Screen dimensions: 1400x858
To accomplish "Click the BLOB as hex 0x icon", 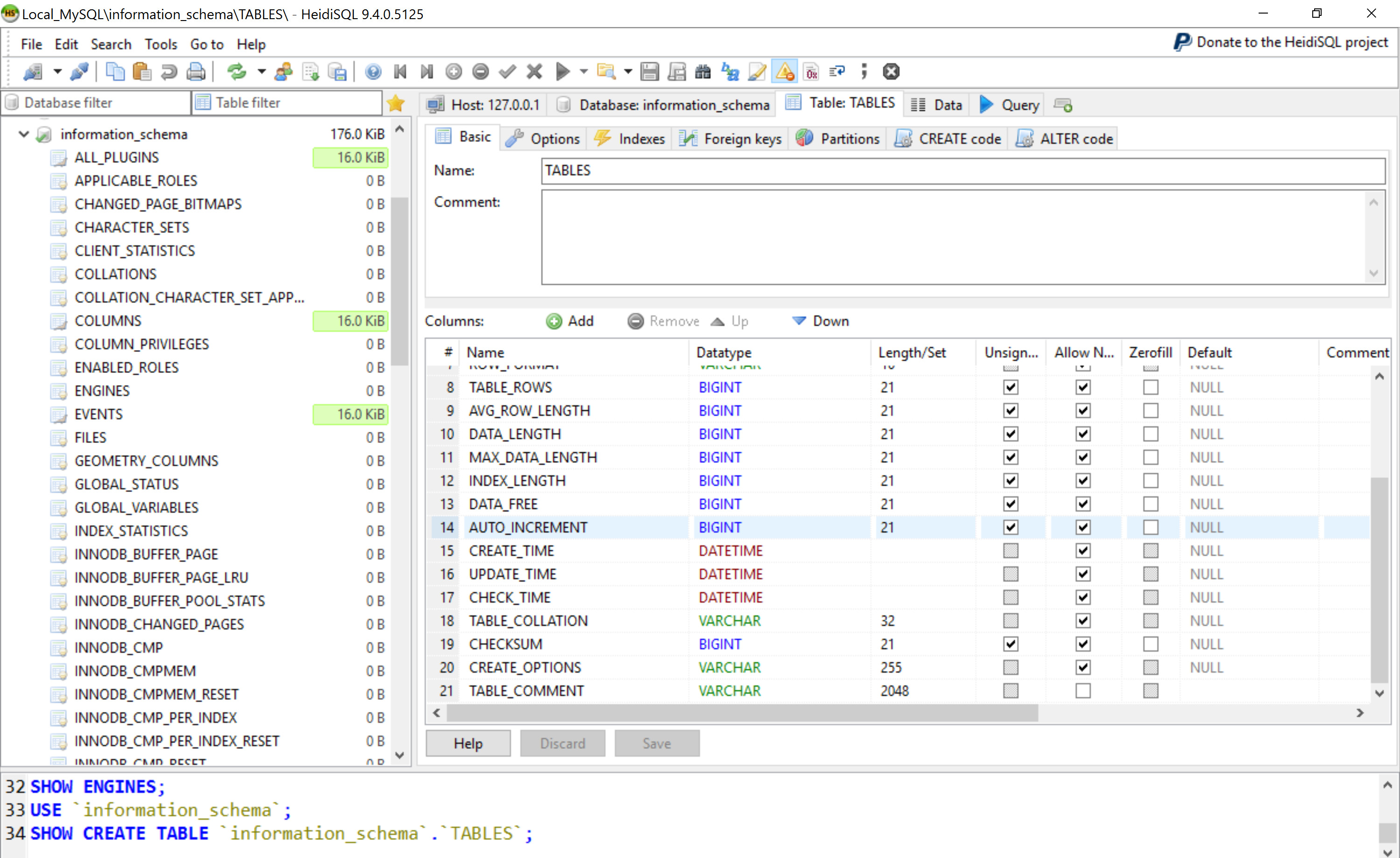I will pos(812,71).
